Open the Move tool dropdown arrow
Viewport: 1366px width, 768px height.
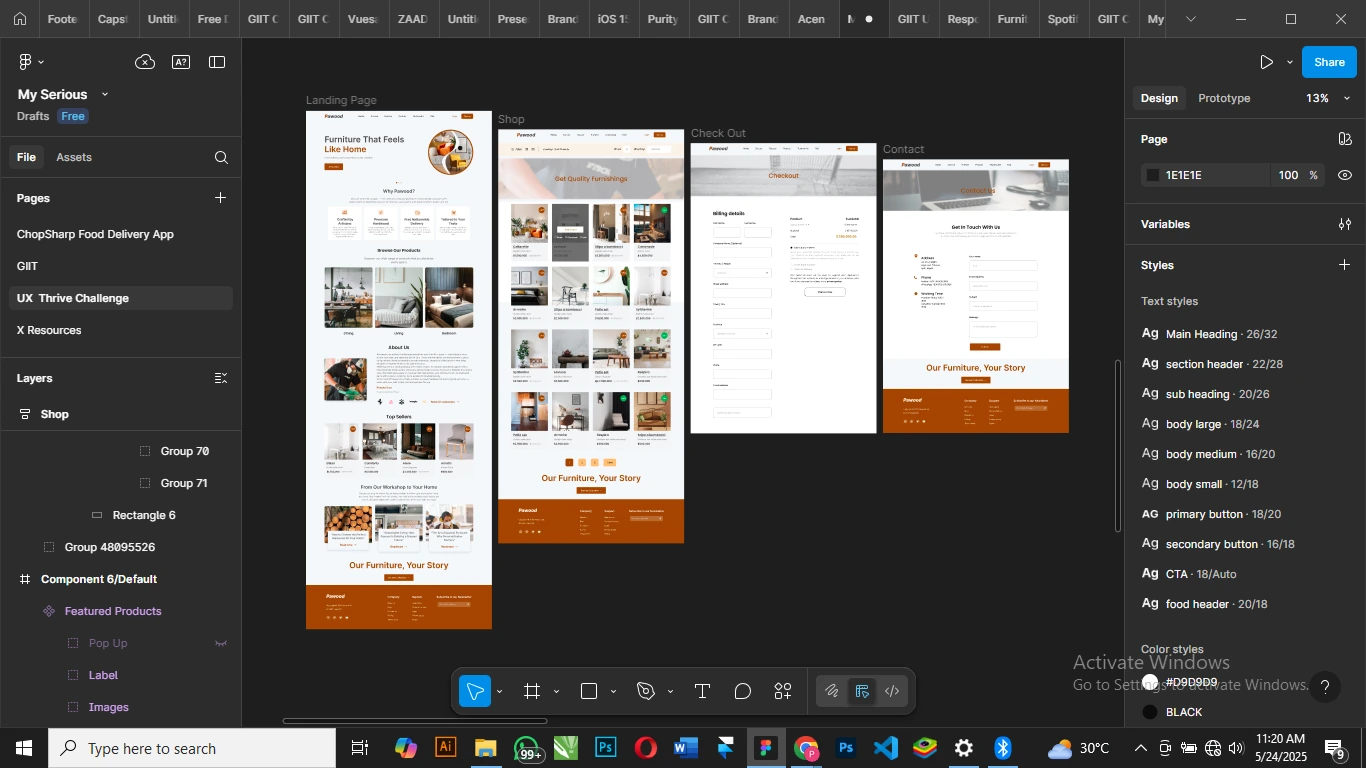(x=499, y=691)
